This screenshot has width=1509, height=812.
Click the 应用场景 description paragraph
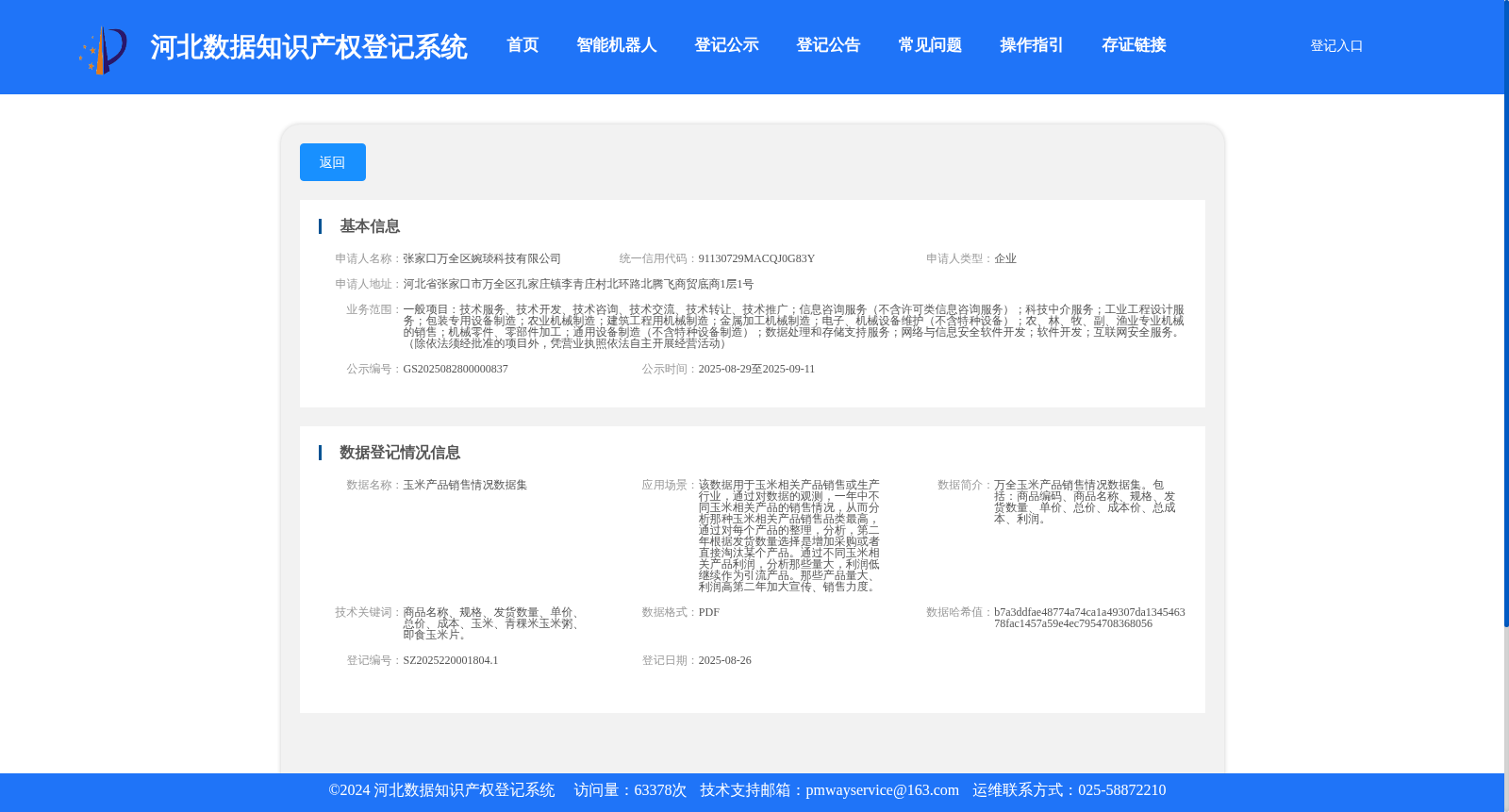pos(789,536)
